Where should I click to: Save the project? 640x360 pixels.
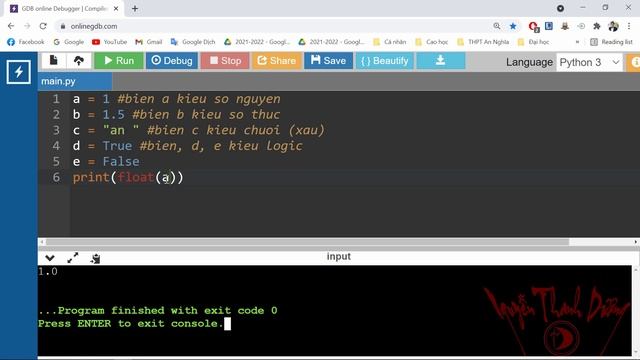click(328, 61)
